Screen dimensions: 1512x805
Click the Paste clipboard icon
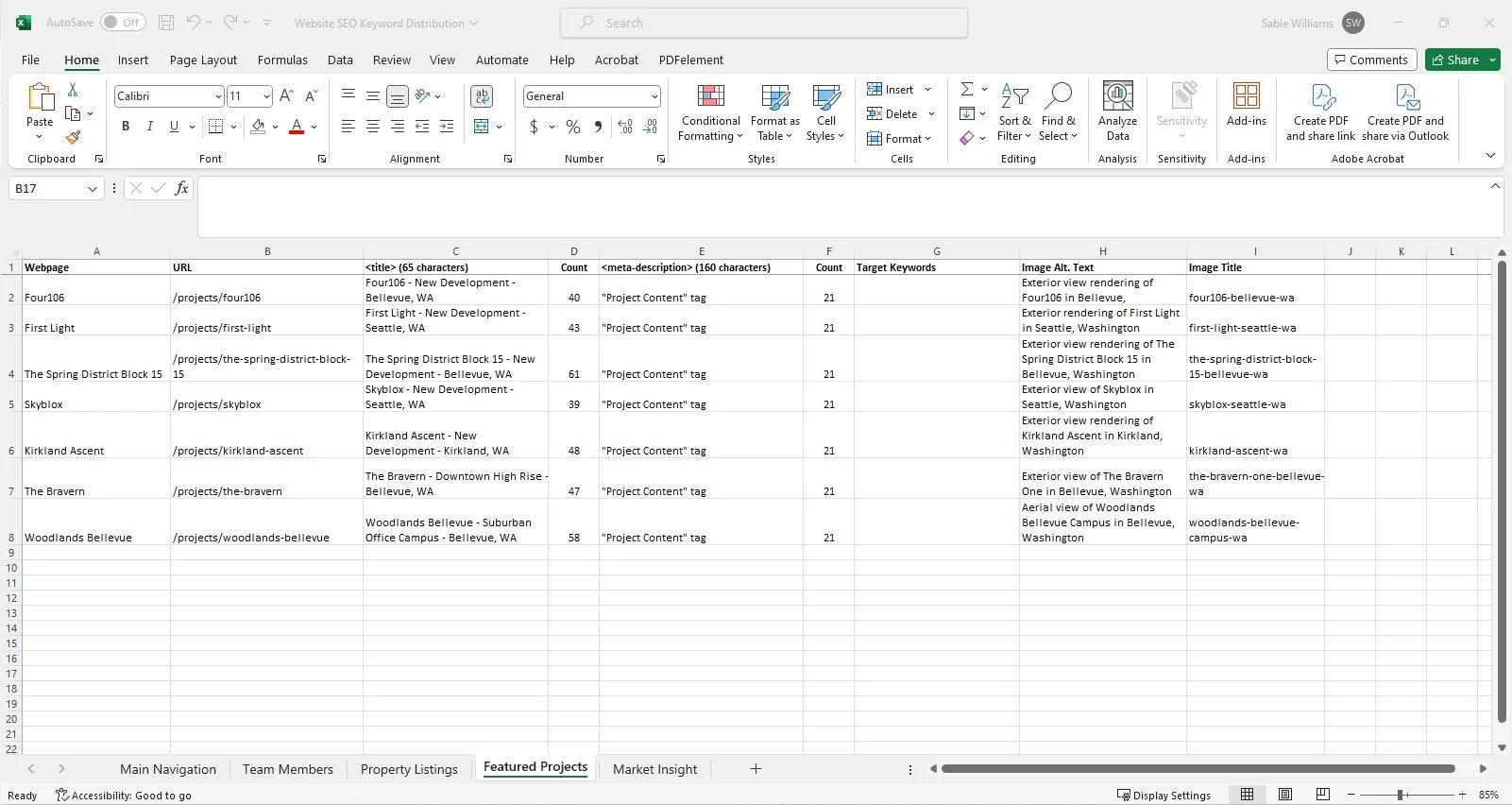[x=40, y=97]
